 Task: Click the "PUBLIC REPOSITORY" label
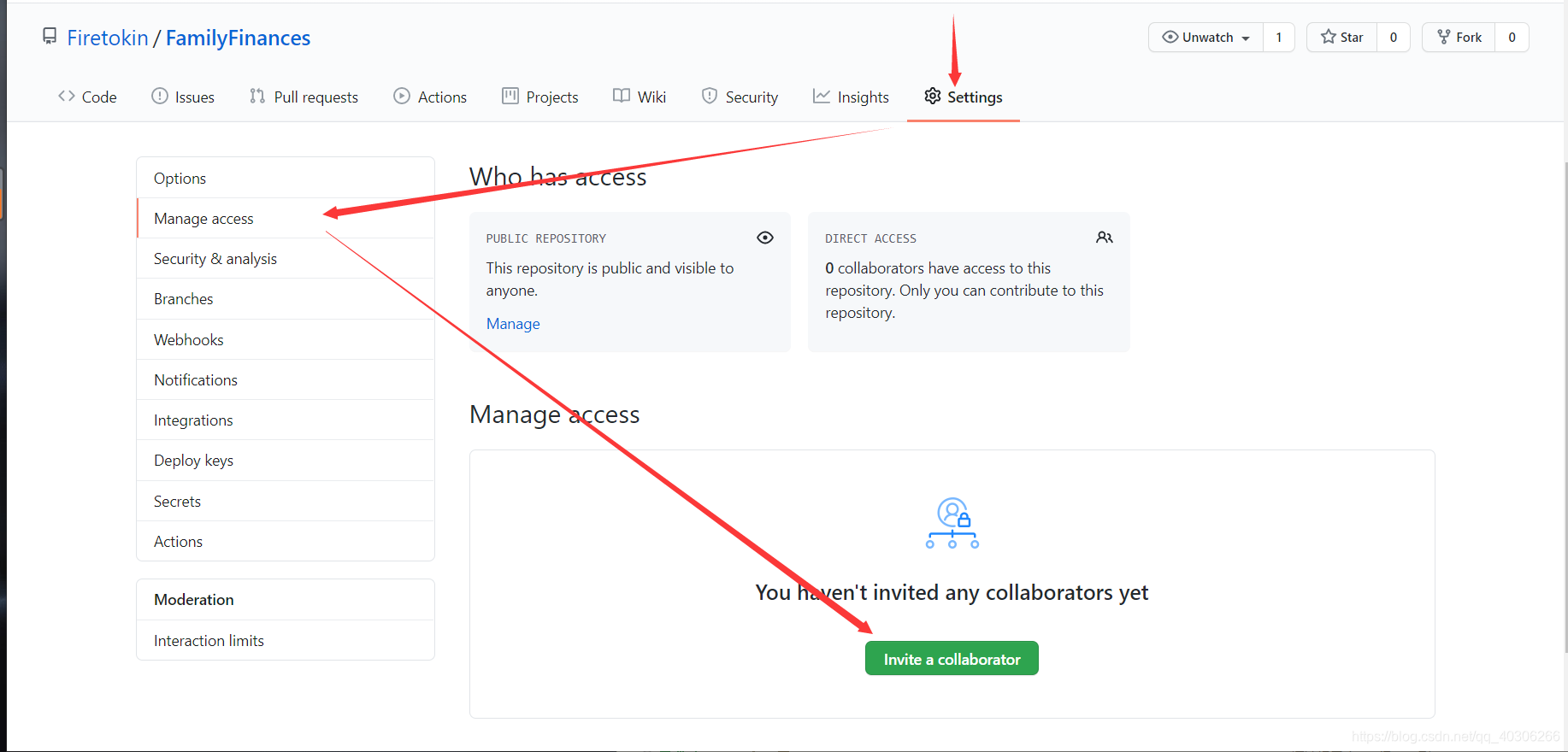546,238
